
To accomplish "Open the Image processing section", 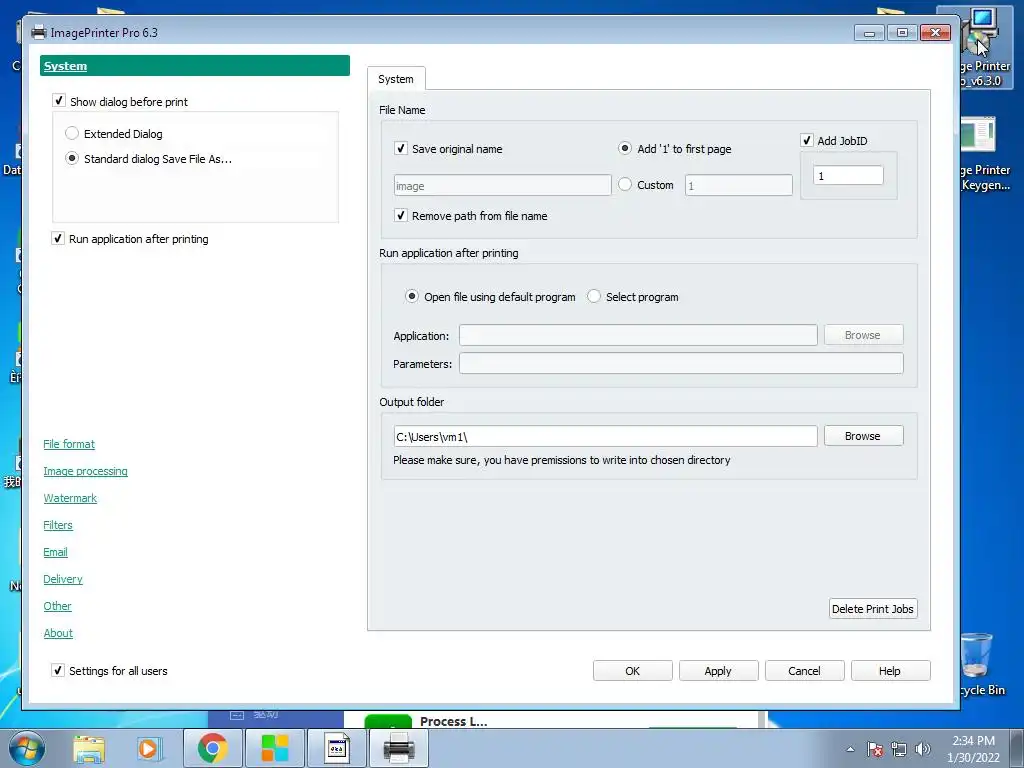I will click(x=86, y=471).
